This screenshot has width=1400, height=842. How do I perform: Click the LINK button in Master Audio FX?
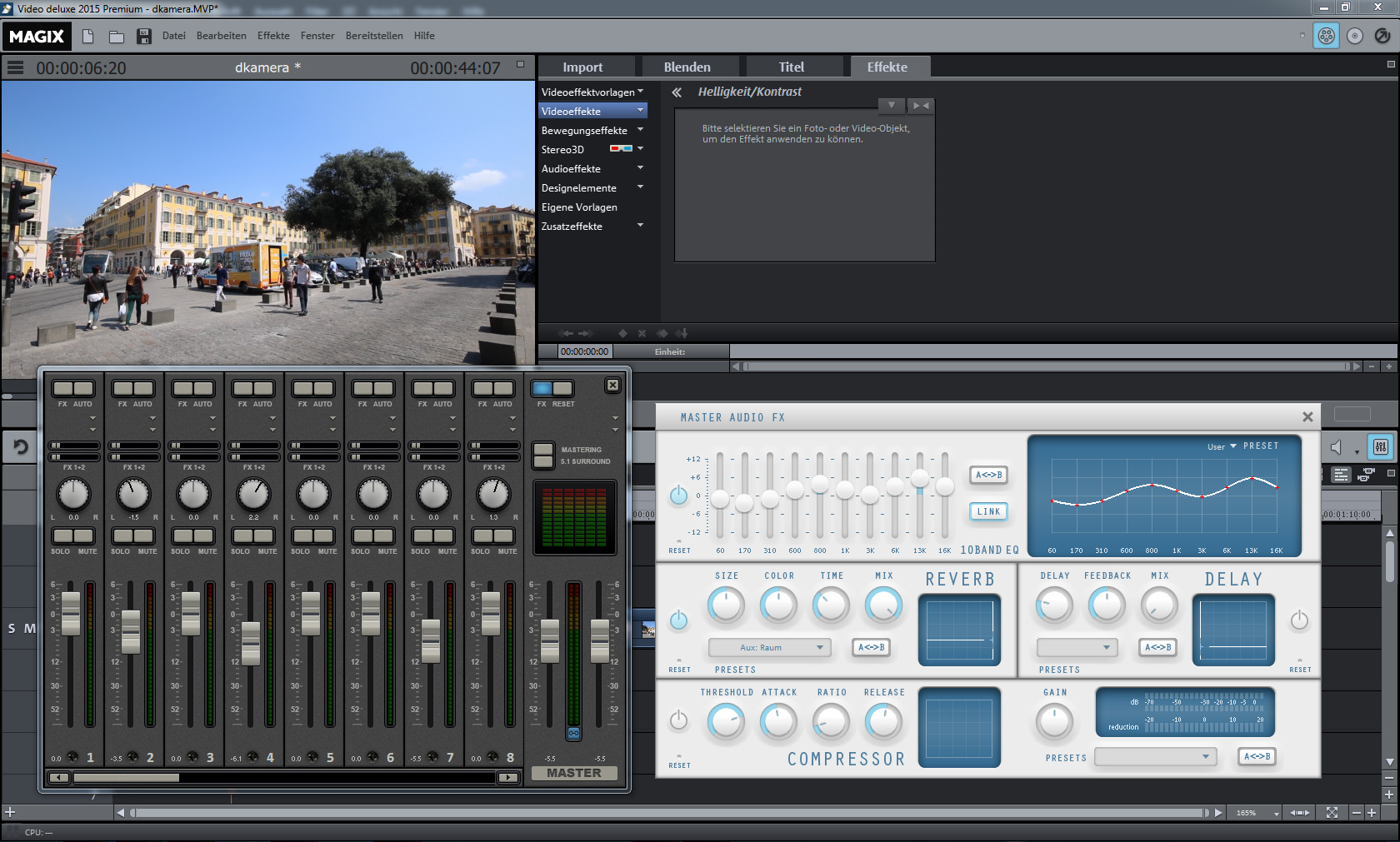pos(988,511)
